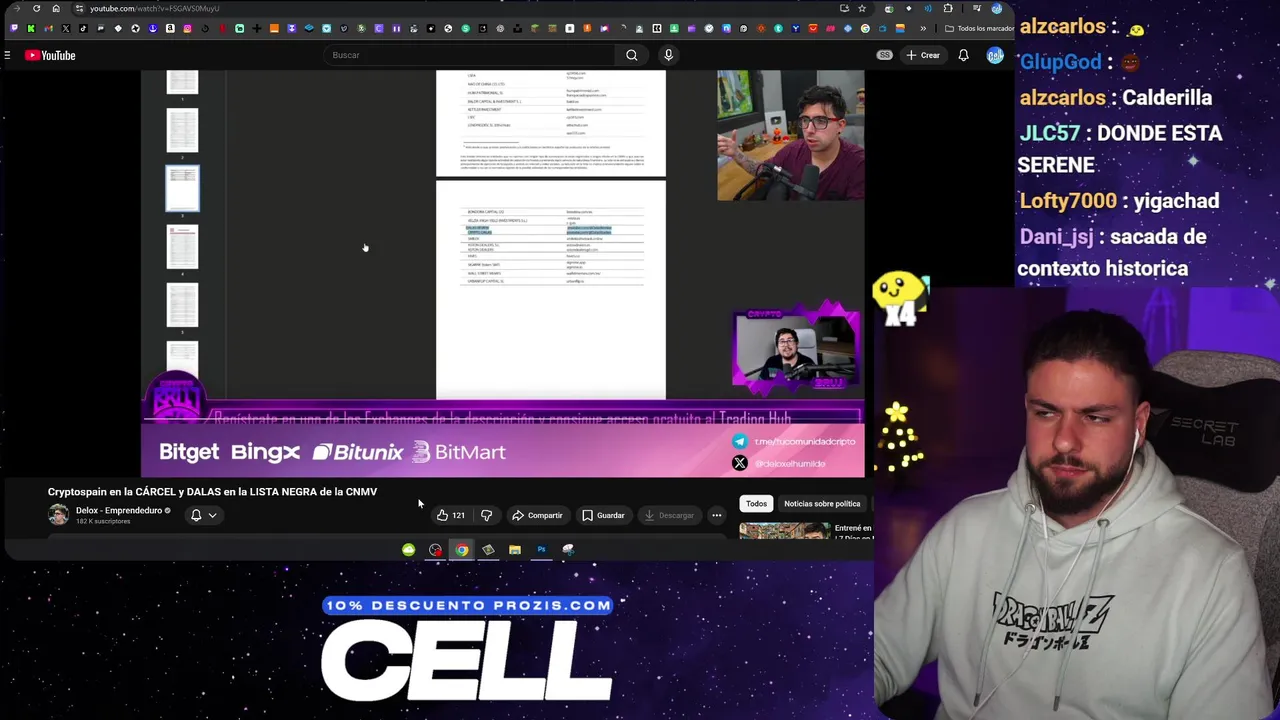Click the X handle icon in banner
1280x720 pixels.
pyautogui.click(x=739, y=463)
